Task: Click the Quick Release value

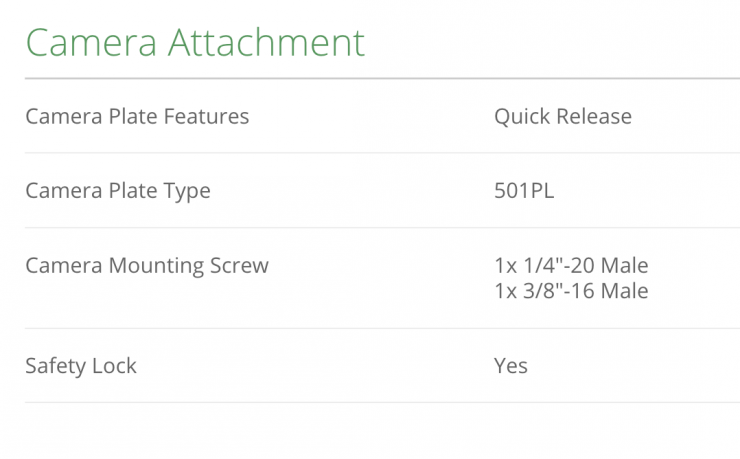Action: pos(562,116)
